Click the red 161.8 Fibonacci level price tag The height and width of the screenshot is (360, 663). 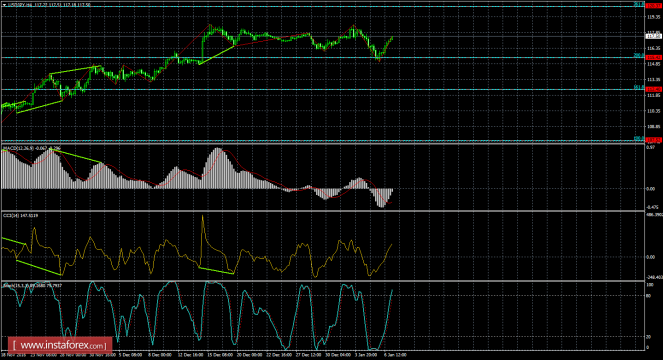pos(654,89)
